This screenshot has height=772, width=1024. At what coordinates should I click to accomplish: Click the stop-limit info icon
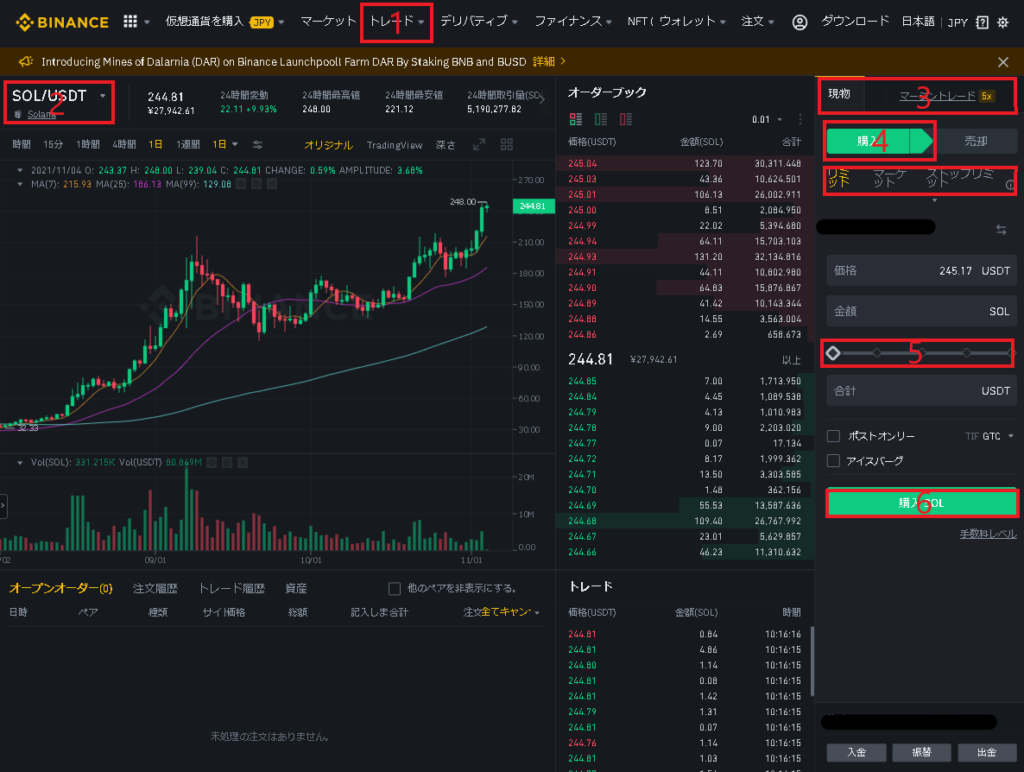[x=1010, y=185]
